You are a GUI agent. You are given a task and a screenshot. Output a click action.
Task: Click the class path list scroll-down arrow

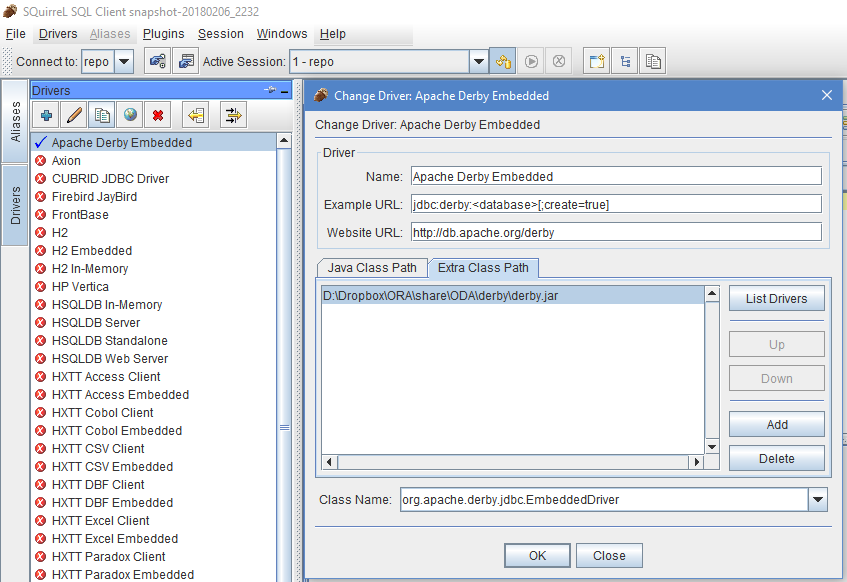pos(712,447)
